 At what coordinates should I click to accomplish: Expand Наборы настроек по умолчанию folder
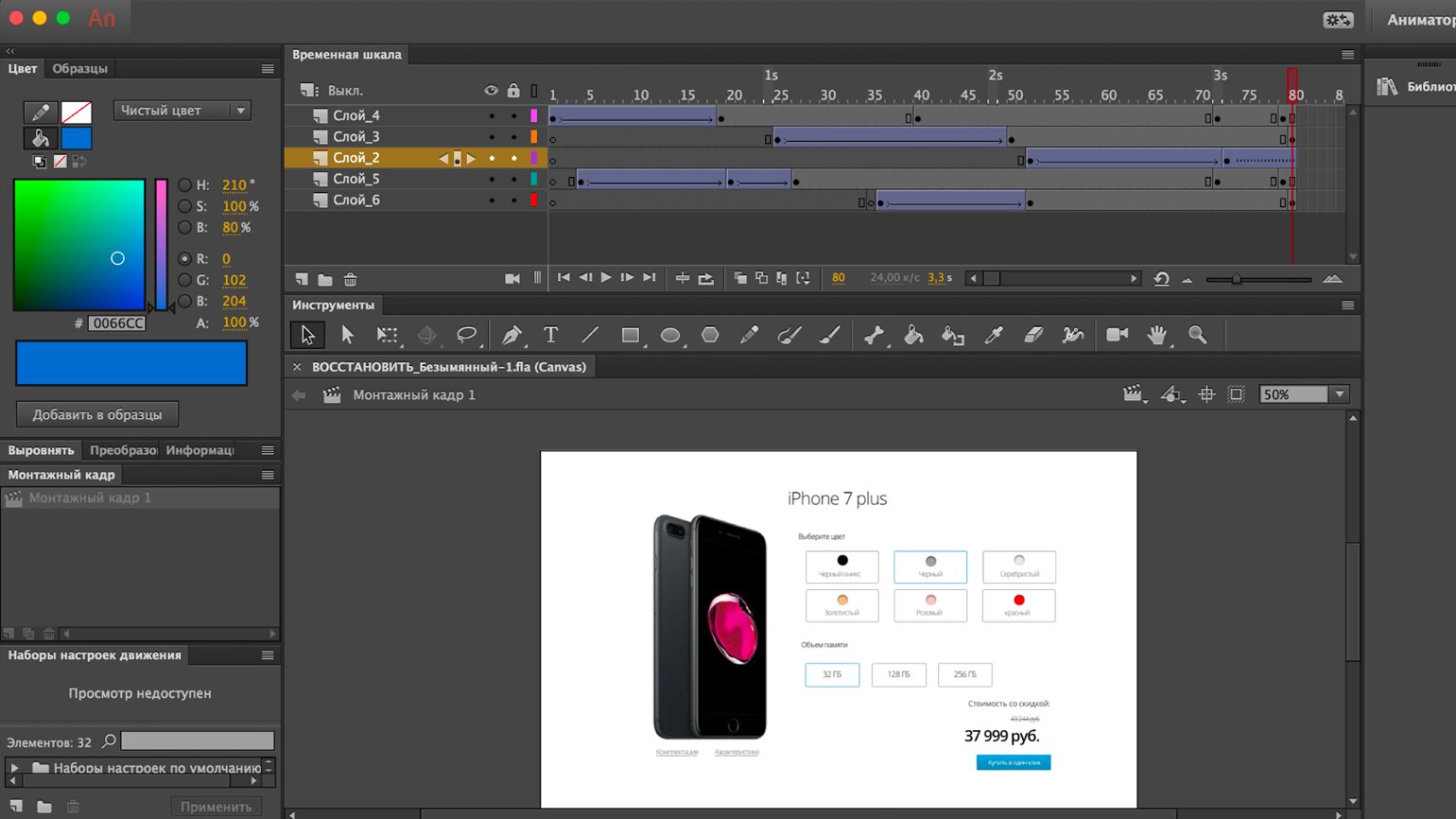(x=14, y=768)
